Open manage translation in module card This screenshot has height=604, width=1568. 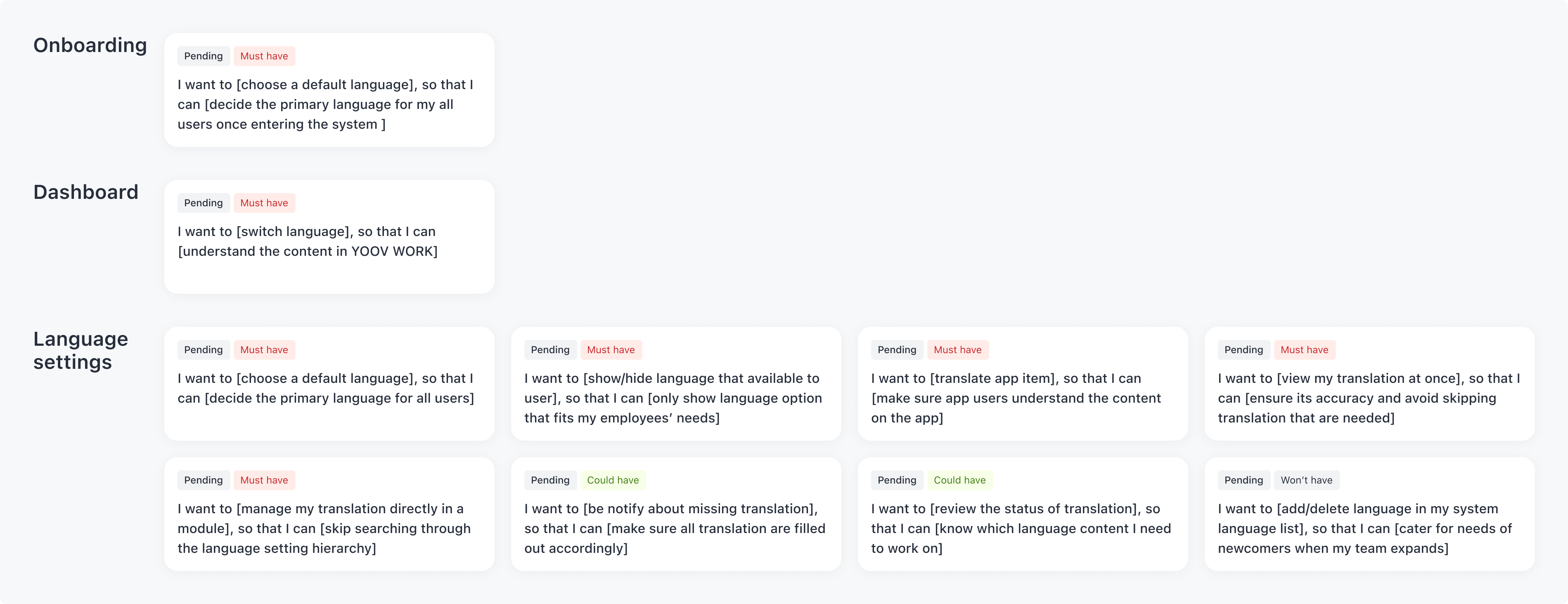coord(329,514)
